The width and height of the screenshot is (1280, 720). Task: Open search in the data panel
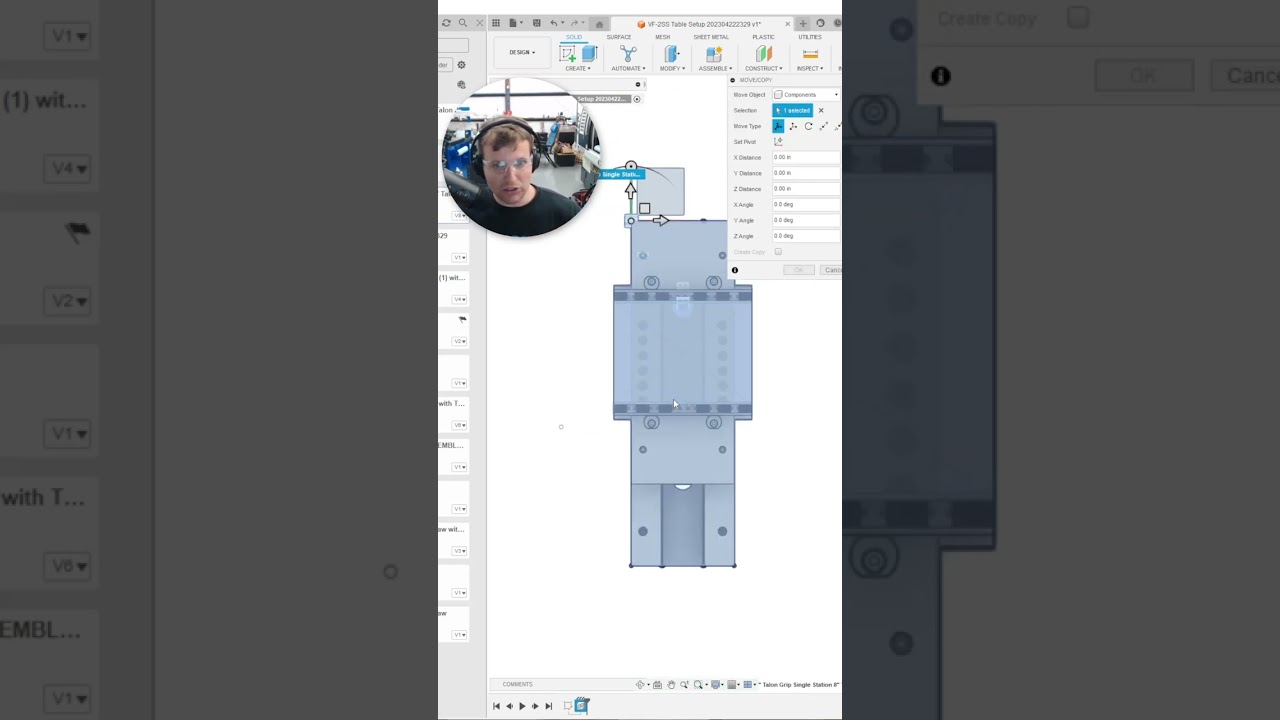[x=462, y=23]
